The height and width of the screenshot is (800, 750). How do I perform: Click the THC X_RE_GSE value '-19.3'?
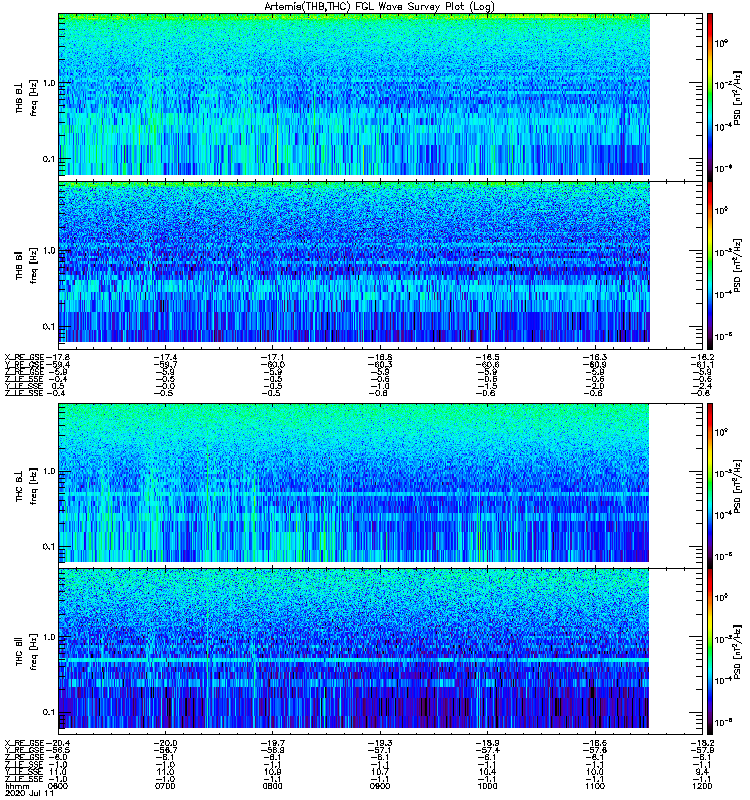380,743
